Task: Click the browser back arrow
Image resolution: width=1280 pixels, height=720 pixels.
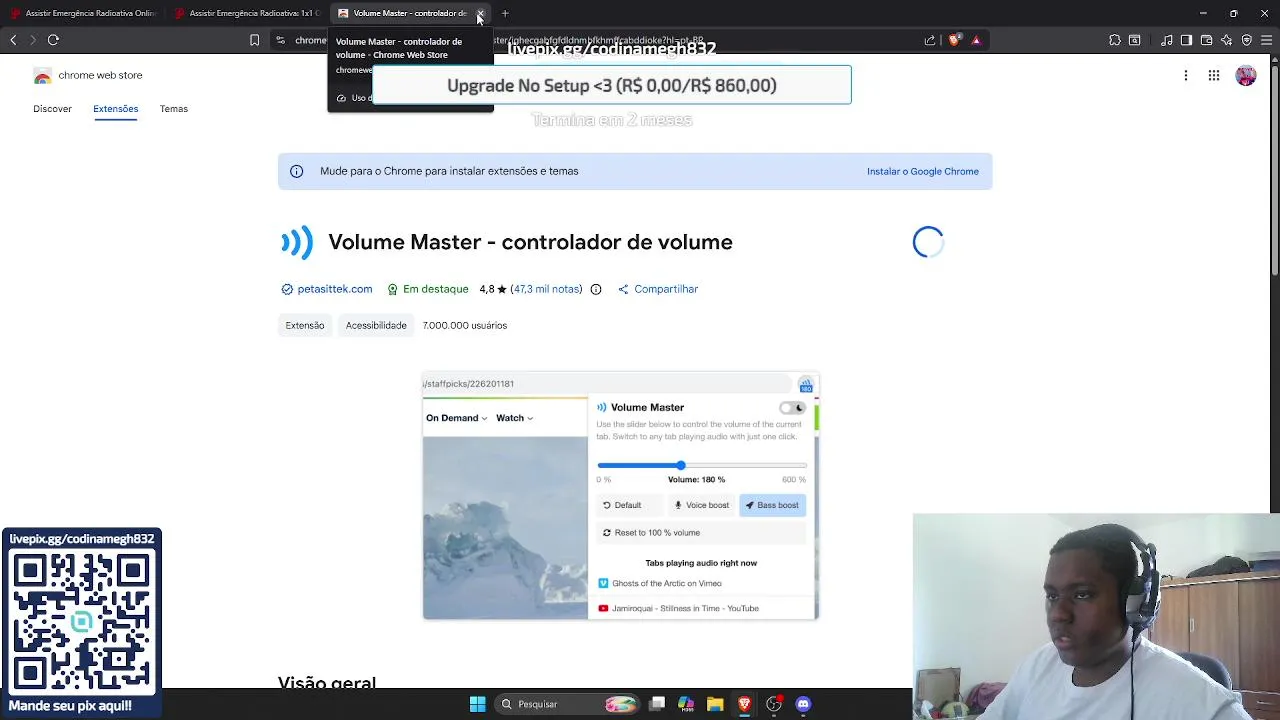Action: coord(13,40)
